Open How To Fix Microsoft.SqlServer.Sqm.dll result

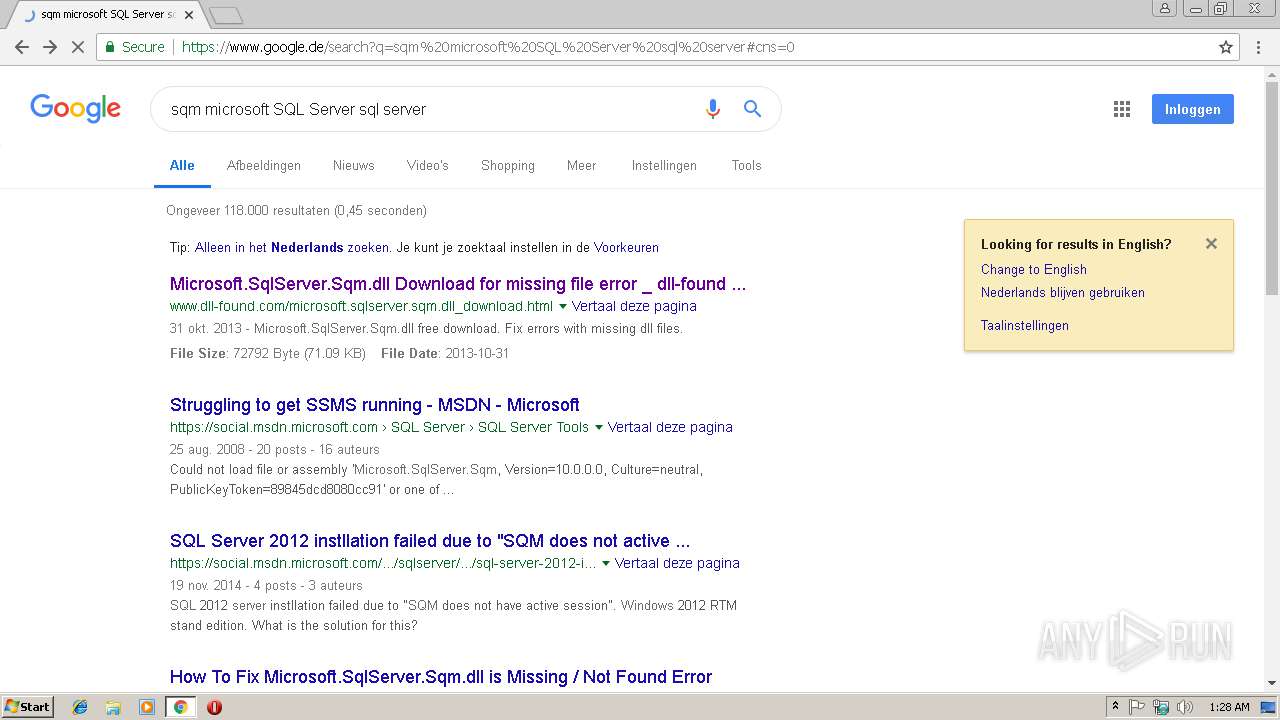click(x=441, y=677)
